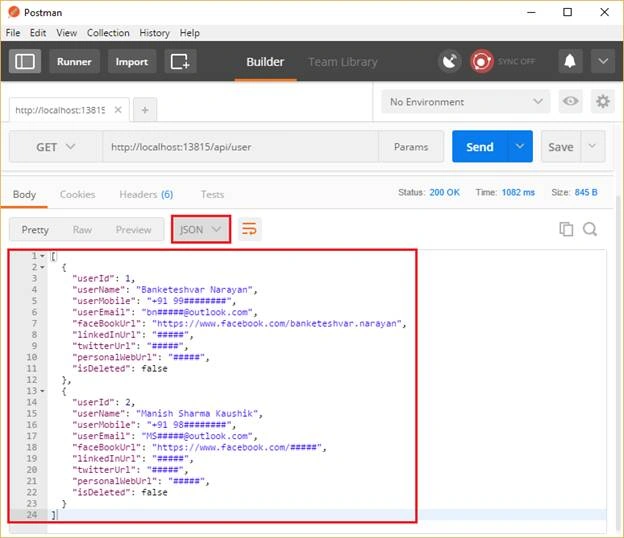This screenshot has width=624, height=538.
Task: Open the JSON format dropdown
Action: [201, 230]
